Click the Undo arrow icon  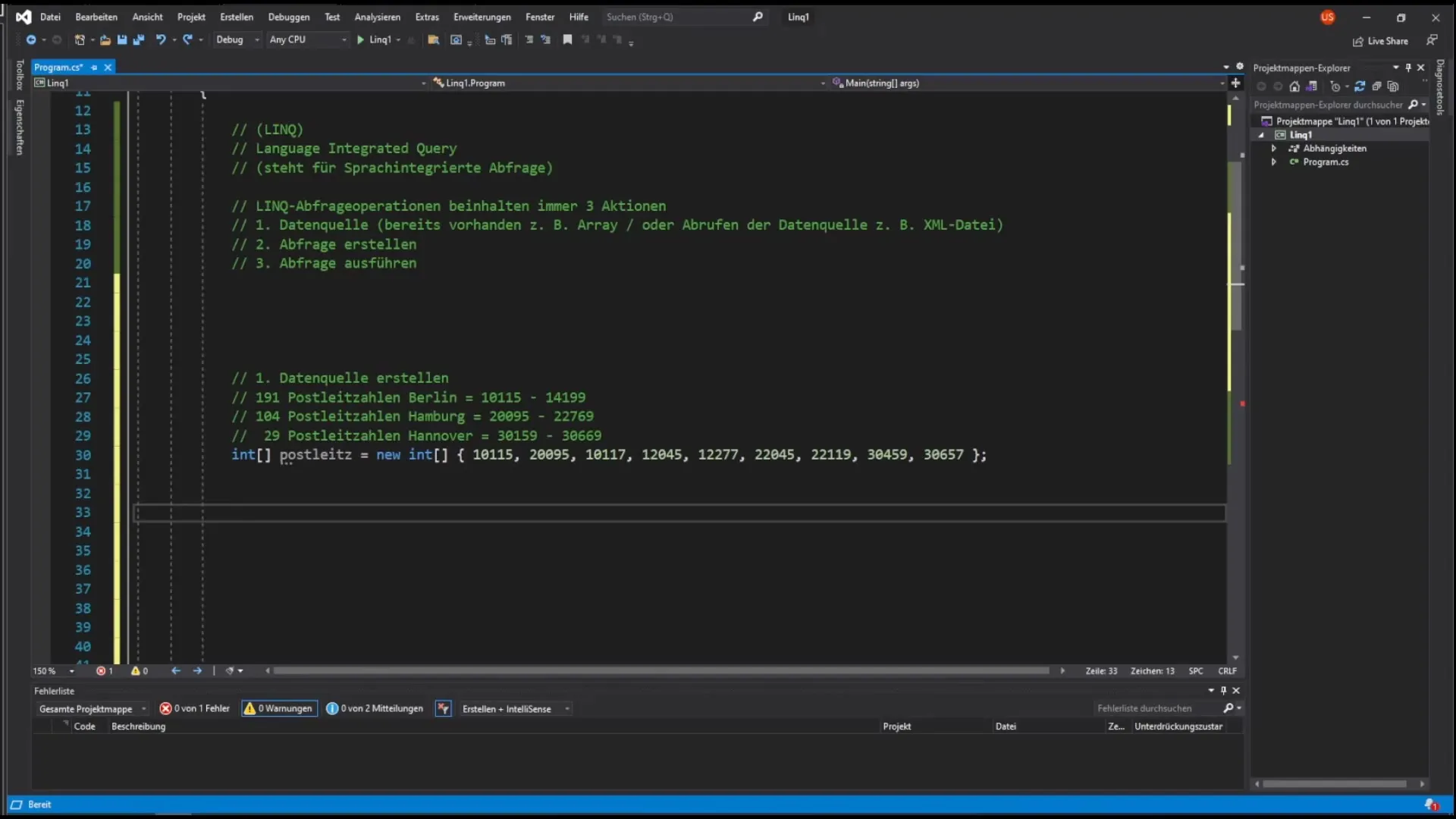161,39
